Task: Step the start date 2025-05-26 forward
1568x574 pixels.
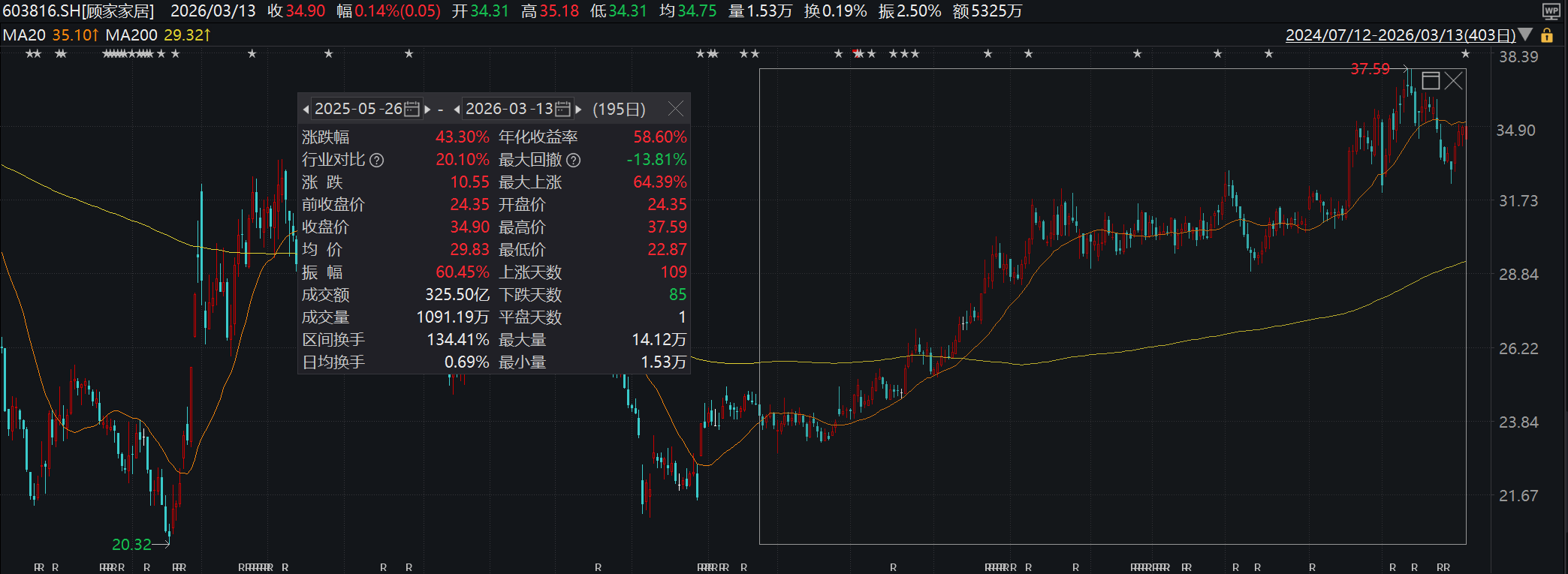Action: 427,110
